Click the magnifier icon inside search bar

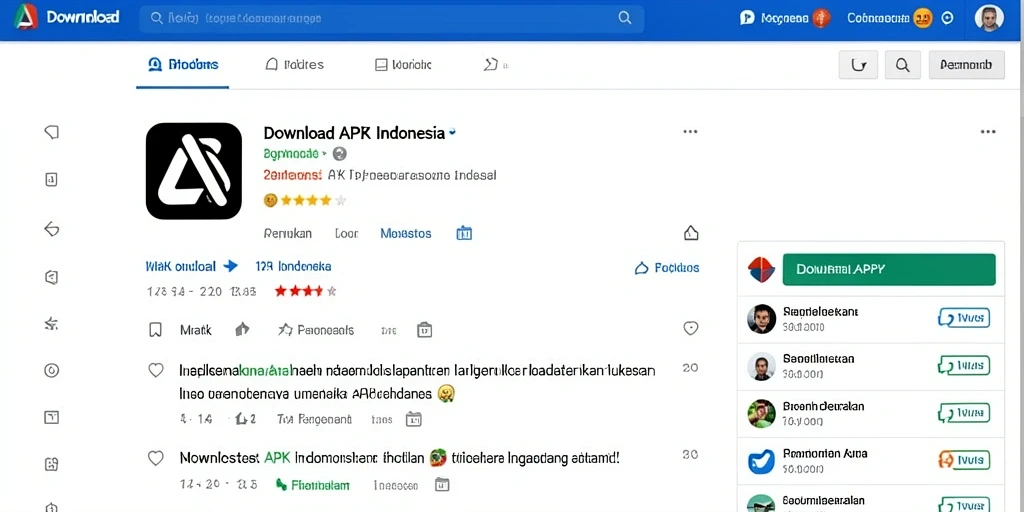(625, 18)
